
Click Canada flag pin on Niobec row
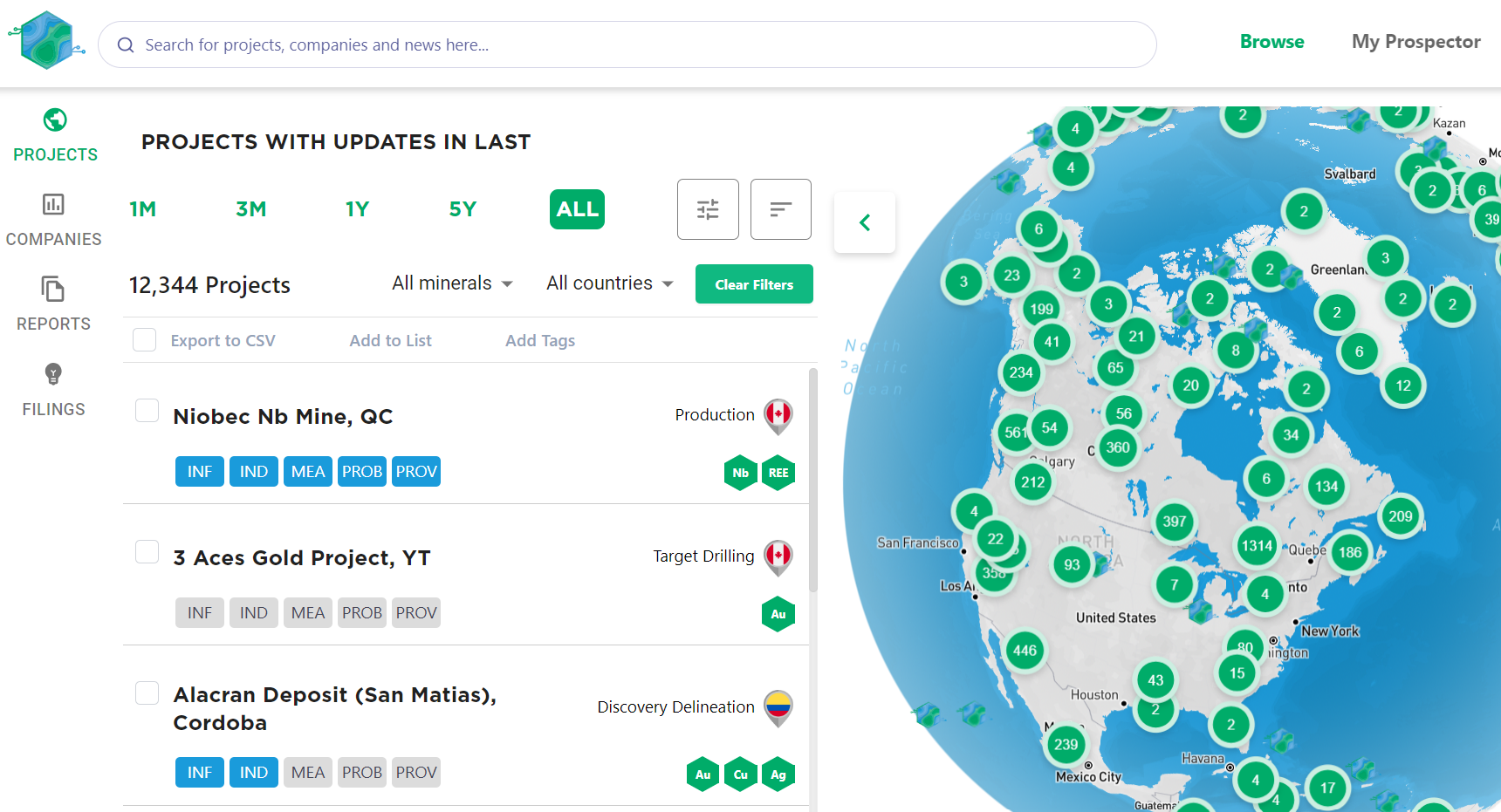coord(778,416)
